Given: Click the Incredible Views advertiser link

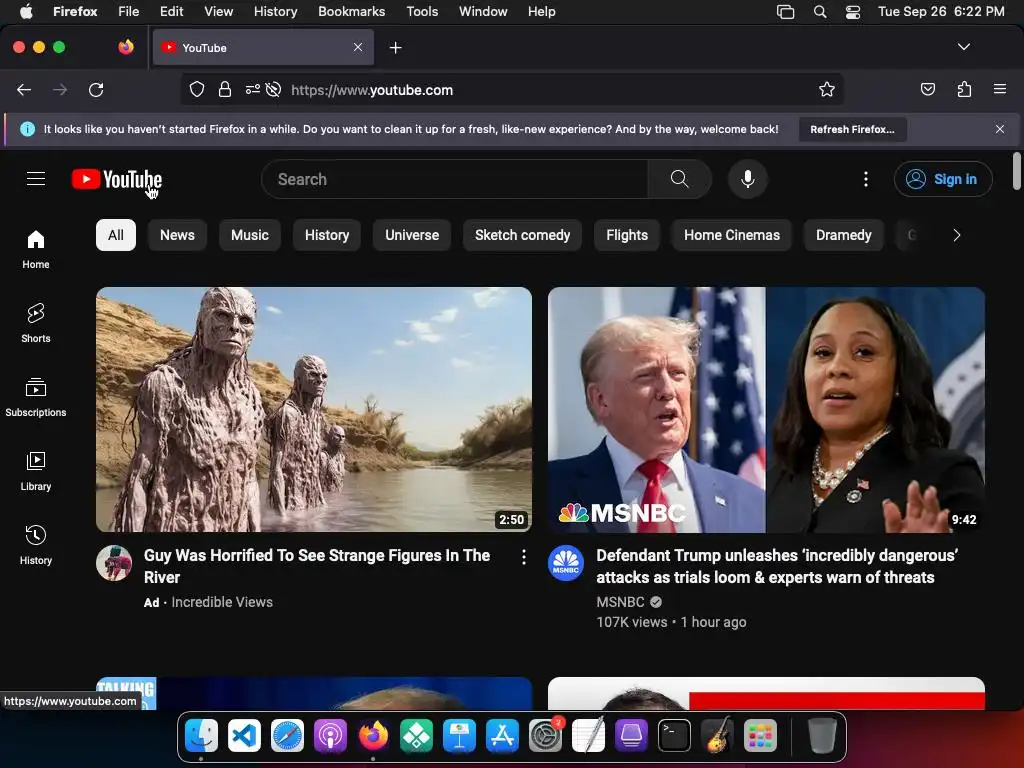Looking at the screenshot, I should (222, 602).
